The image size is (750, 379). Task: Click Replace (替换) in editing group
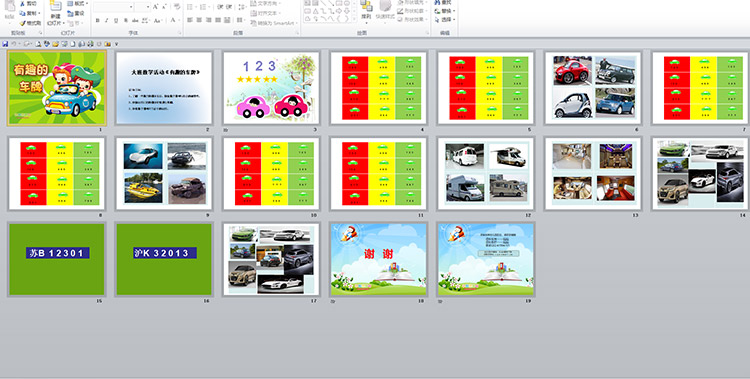click(x=444, y=11)
